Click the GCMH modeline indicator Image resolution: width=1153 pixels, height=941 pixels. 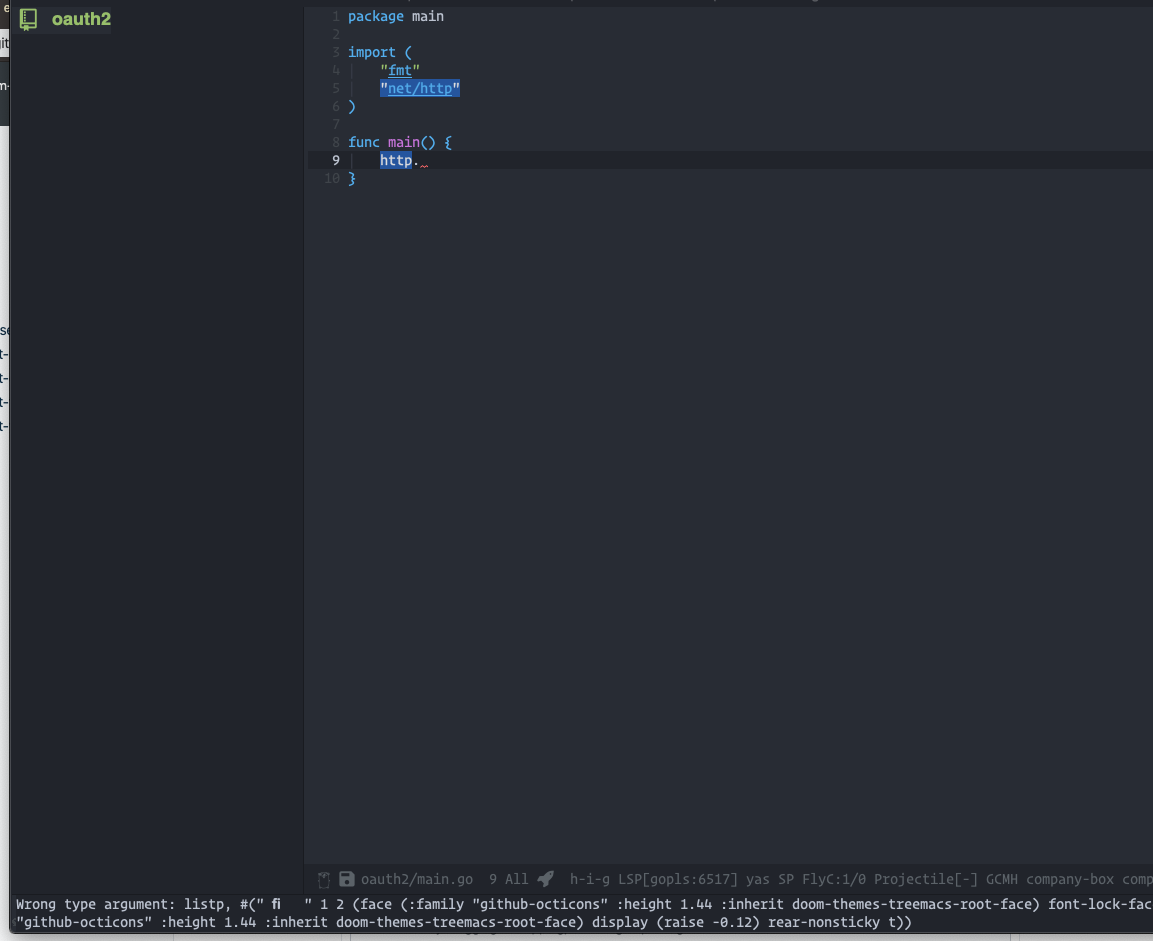click(x=1002, y=879)
